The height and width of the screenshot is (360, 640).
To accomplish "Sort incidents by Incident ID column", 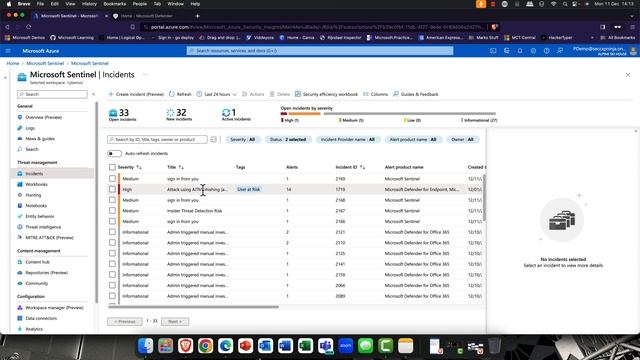I will click(350, 167).
